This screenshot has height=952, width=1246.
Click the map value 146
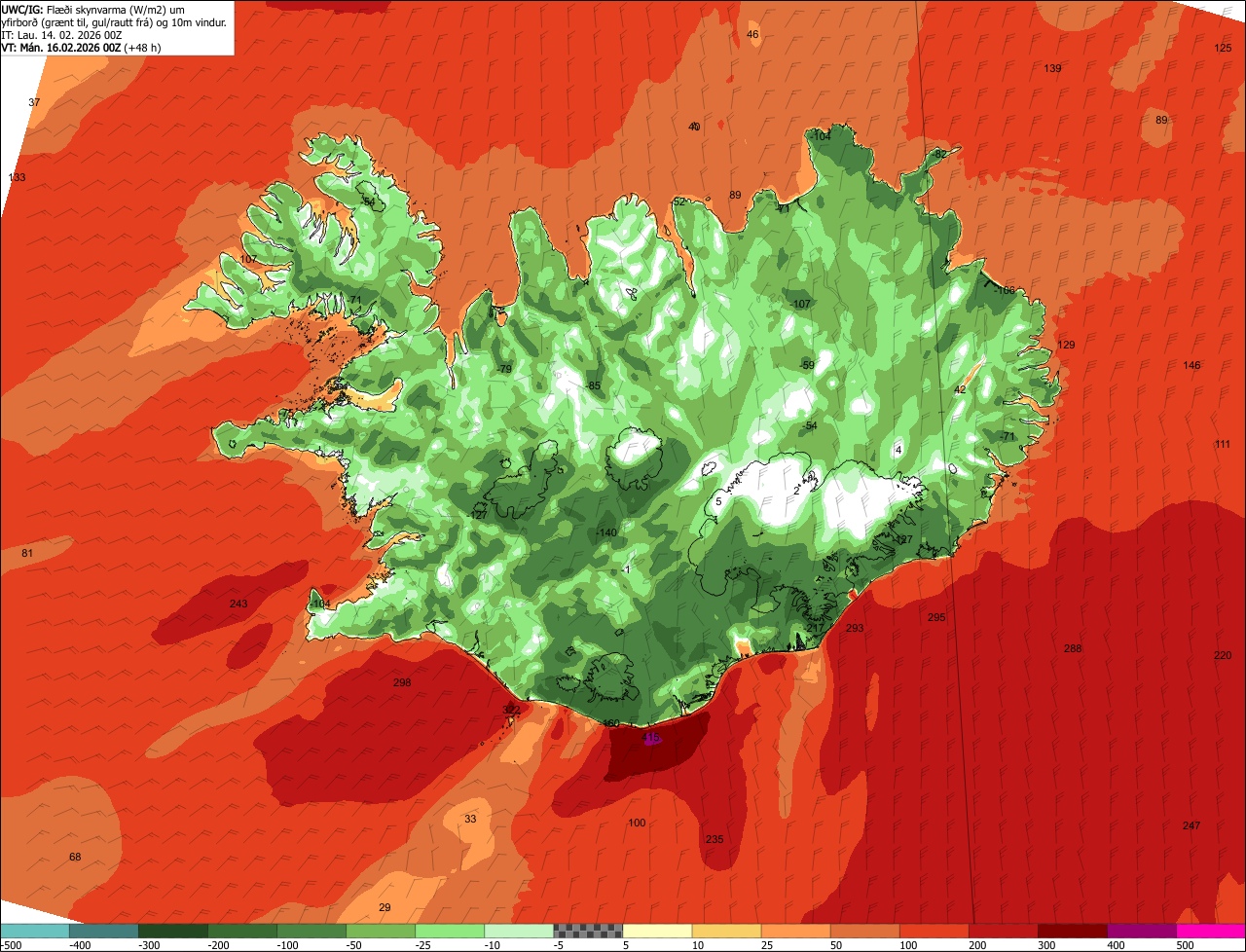click(x=1191, y=365)
